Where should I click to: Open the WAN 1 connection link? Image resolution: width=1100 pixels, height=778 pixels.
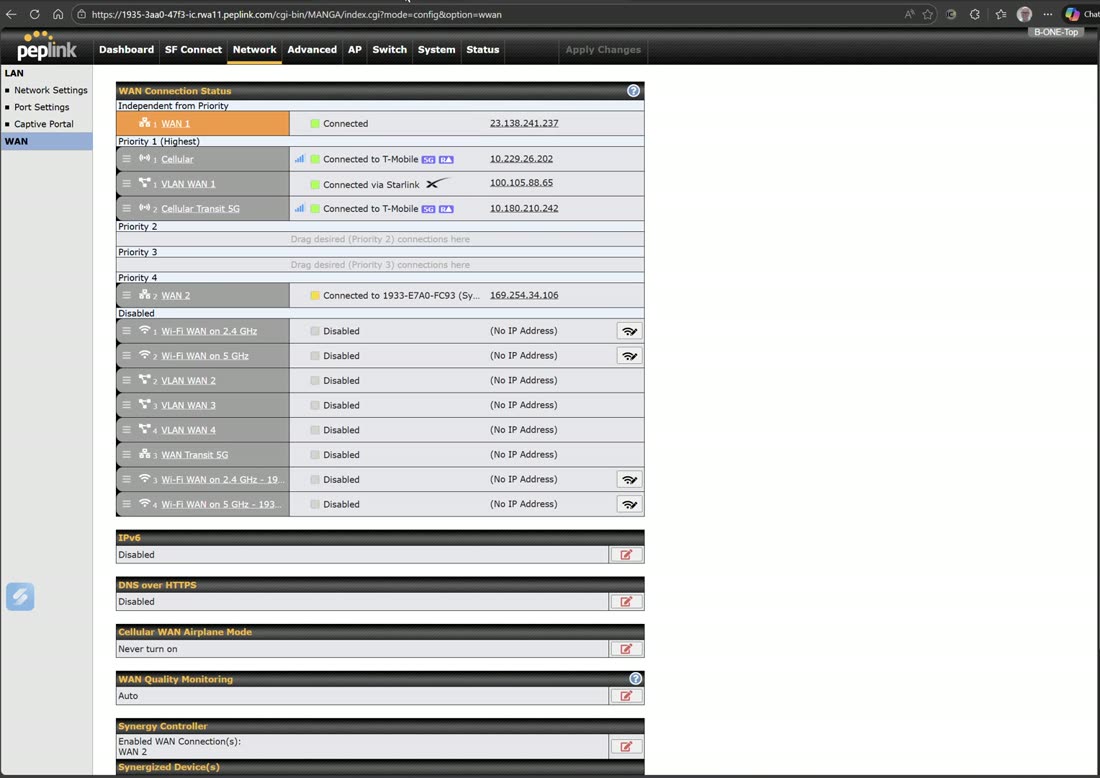tap(175, 123)
